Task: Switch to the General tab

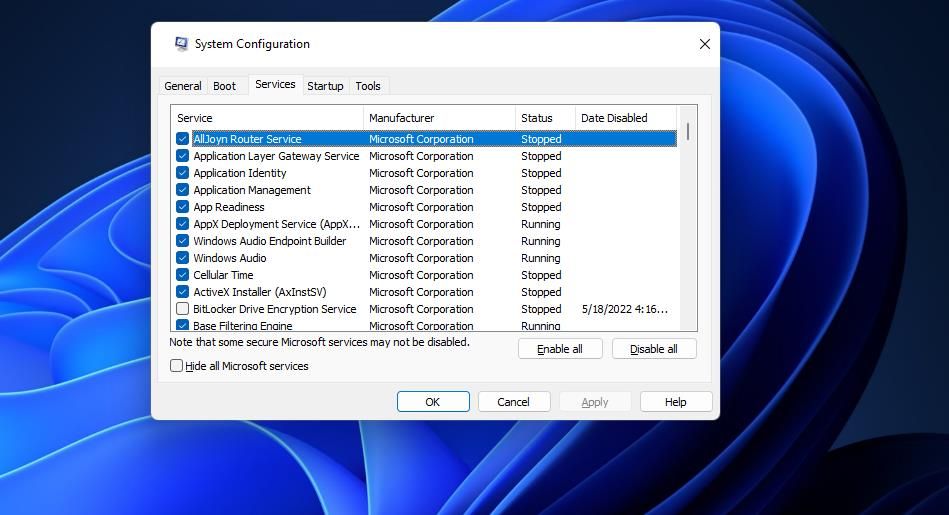Action: pos(183,86)
